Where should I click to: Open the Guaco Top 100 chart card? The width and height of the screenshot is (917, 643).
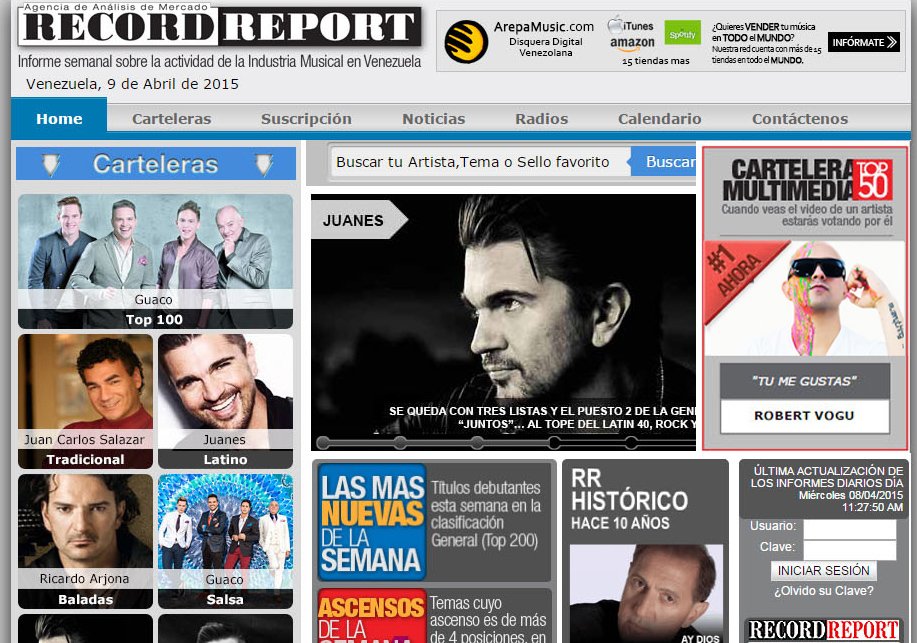click(x=156, y=262)
